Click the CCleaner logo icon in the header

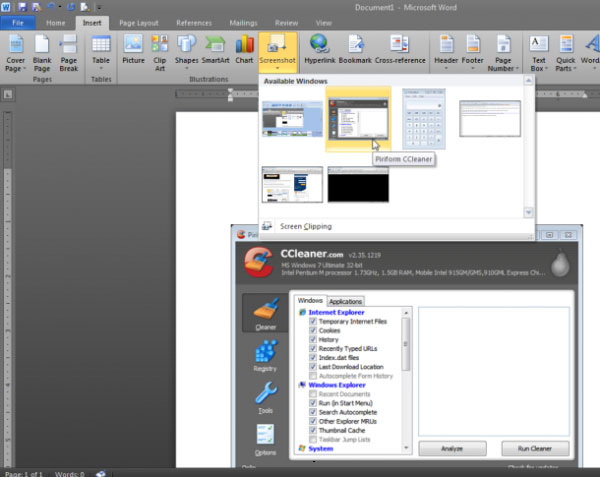pos(259,262)
